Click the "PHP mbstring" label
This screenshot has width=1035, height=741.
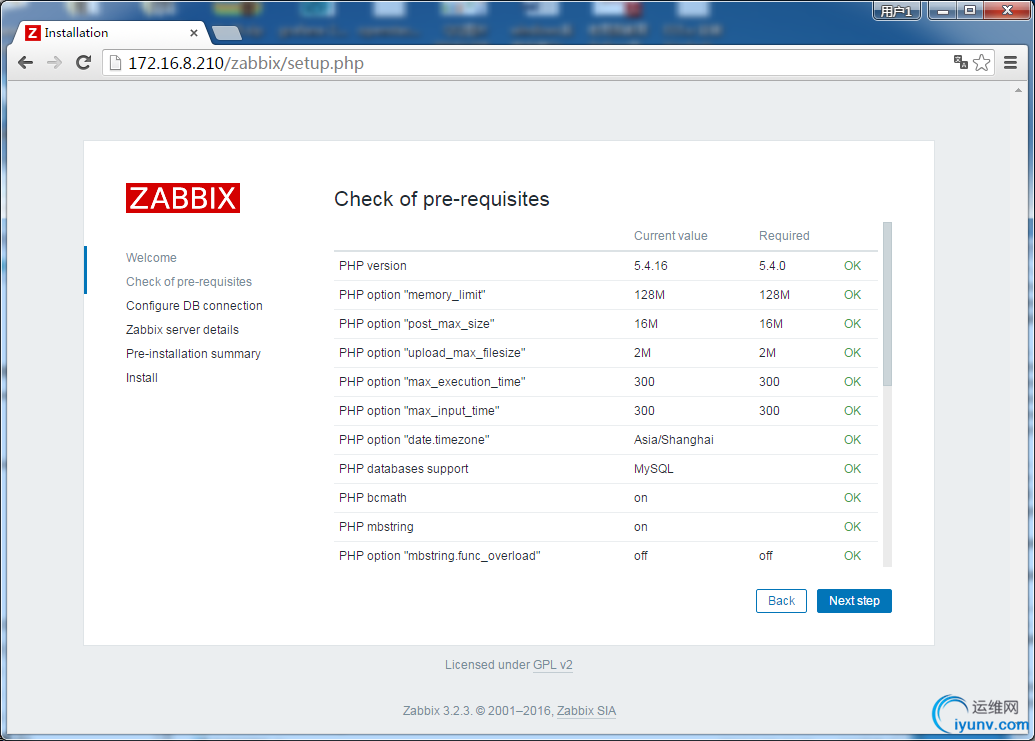tap(376, 527)
